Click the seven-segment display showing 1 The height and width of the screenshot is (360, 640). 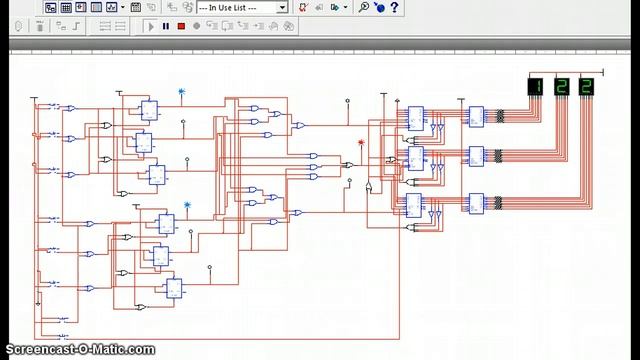click(x=535, y=87)
